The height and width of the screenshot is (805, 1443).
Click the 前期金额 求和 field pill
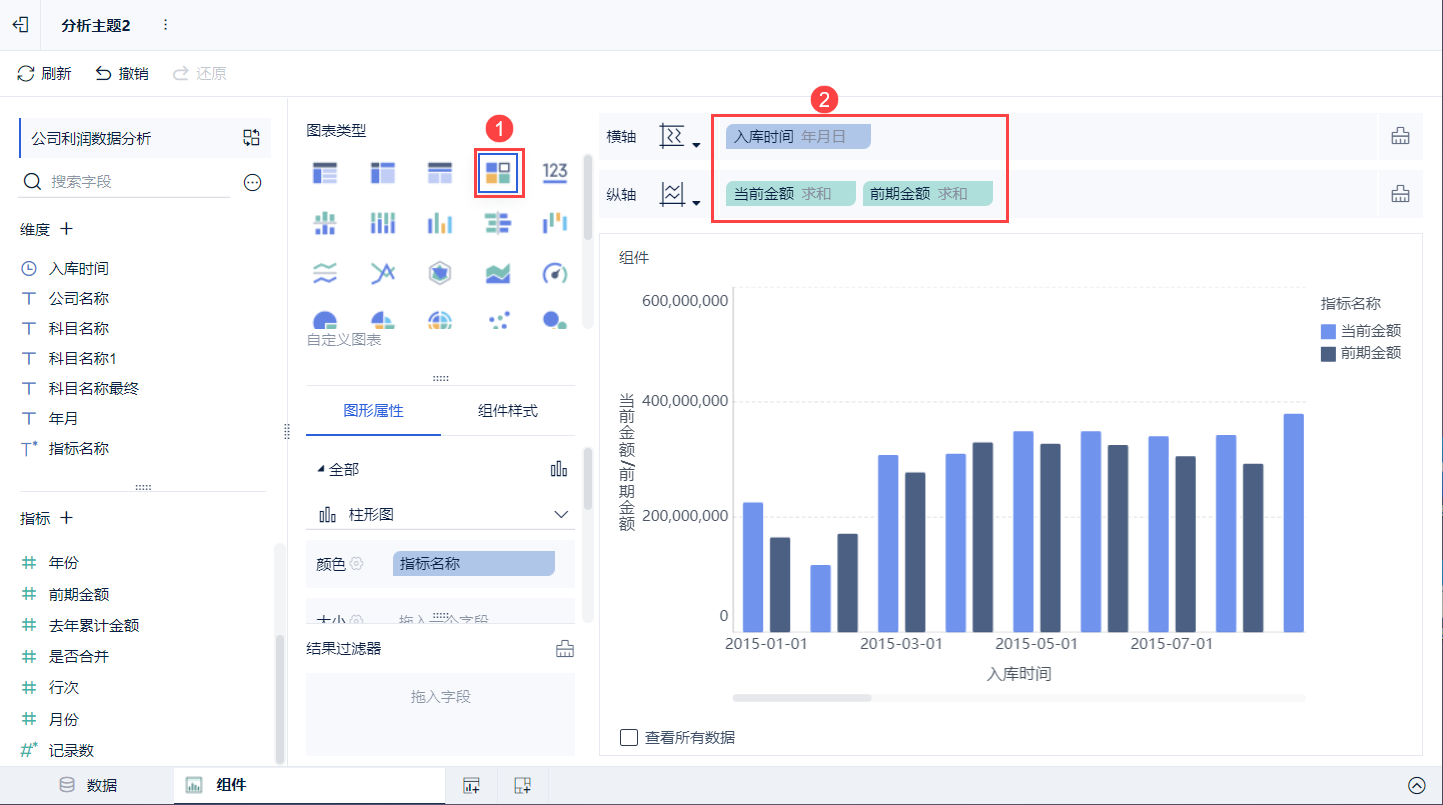(927, 194)
